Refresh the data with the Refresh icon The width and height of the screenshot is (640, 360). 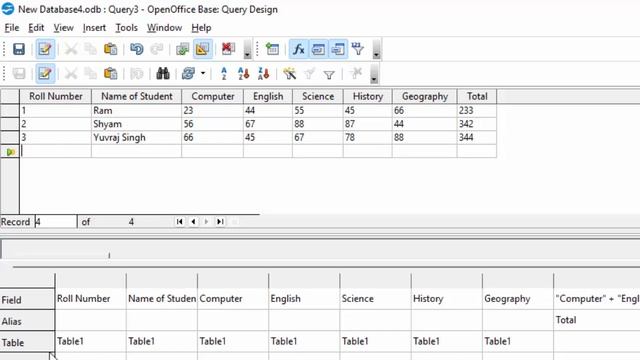pyautogui.click(x=188, y=74)
